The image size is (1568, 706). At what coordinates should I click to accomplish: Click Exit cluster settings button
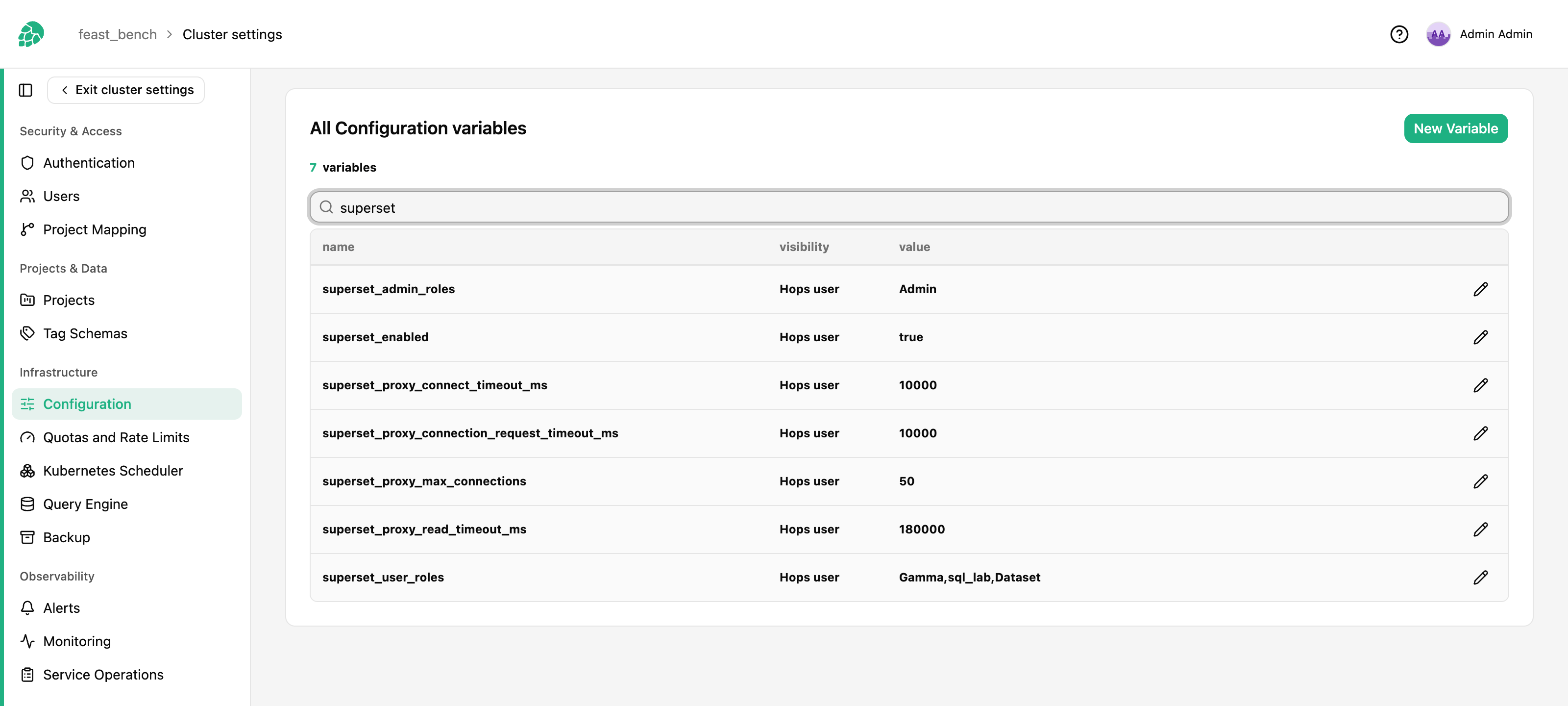point(126,90)
